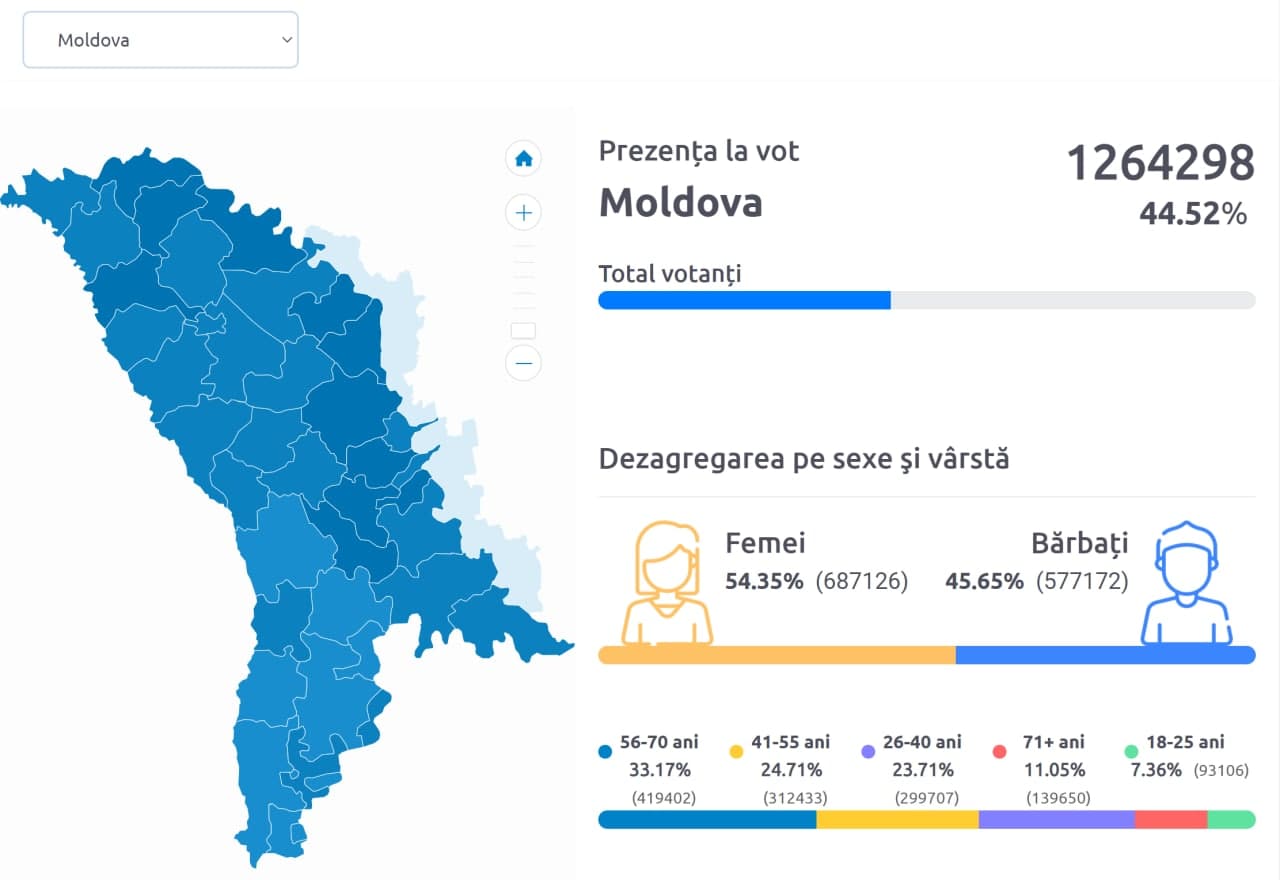Screen dimensions: 1280x880
Task: Click the woman (Femei) figure icon
Action: click(667, 584)
